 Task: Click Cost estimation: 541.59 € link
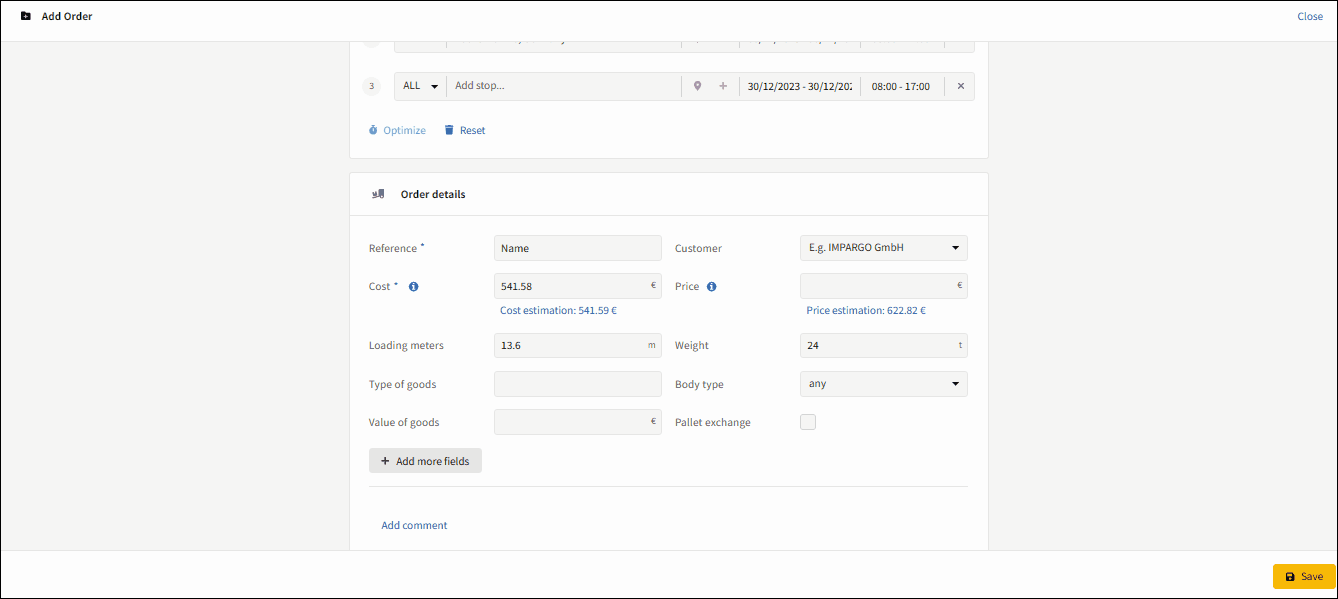(x=558, y=310)
